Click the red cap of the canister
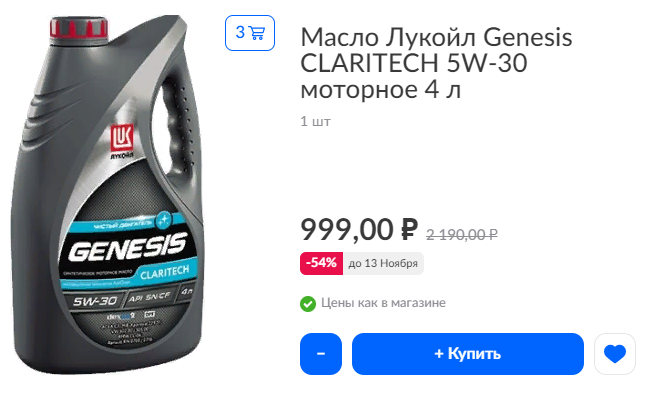Image resolution: width=648 pixels, height=408 pixels. (x=79, y=28)
